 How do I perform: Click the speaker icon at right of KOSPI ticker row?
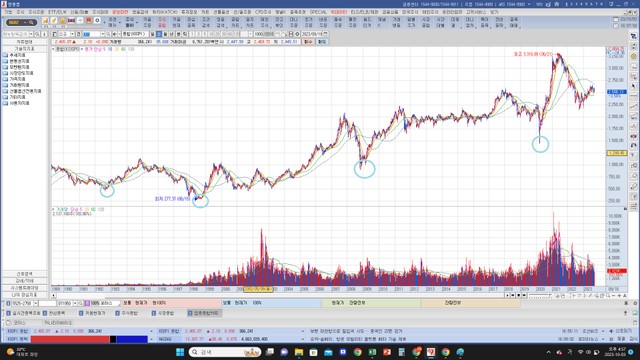tap(611, 331)
